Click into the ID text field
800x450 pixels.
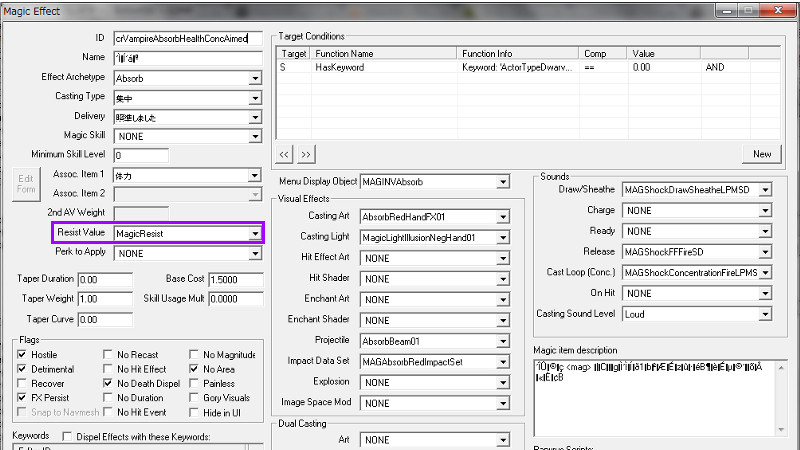[188, 38]
